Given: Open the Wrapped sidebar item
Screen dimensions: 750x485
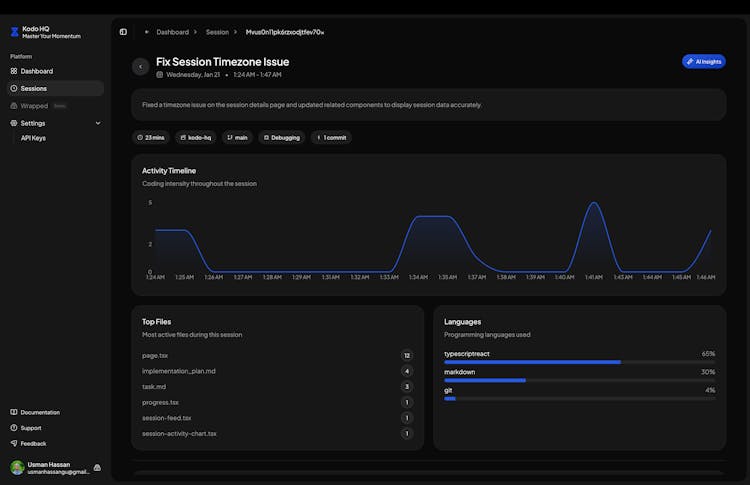Looking at the screenshot, I should pos(34,105).
